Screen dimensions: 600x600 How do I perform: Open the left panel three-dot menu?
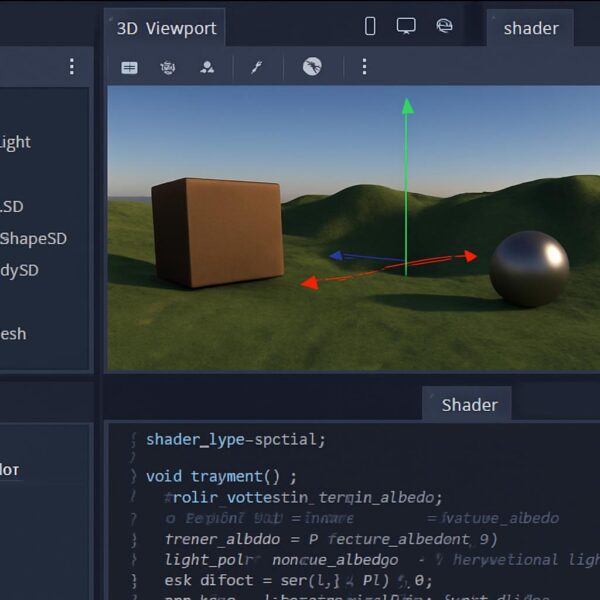click(72, 67)
